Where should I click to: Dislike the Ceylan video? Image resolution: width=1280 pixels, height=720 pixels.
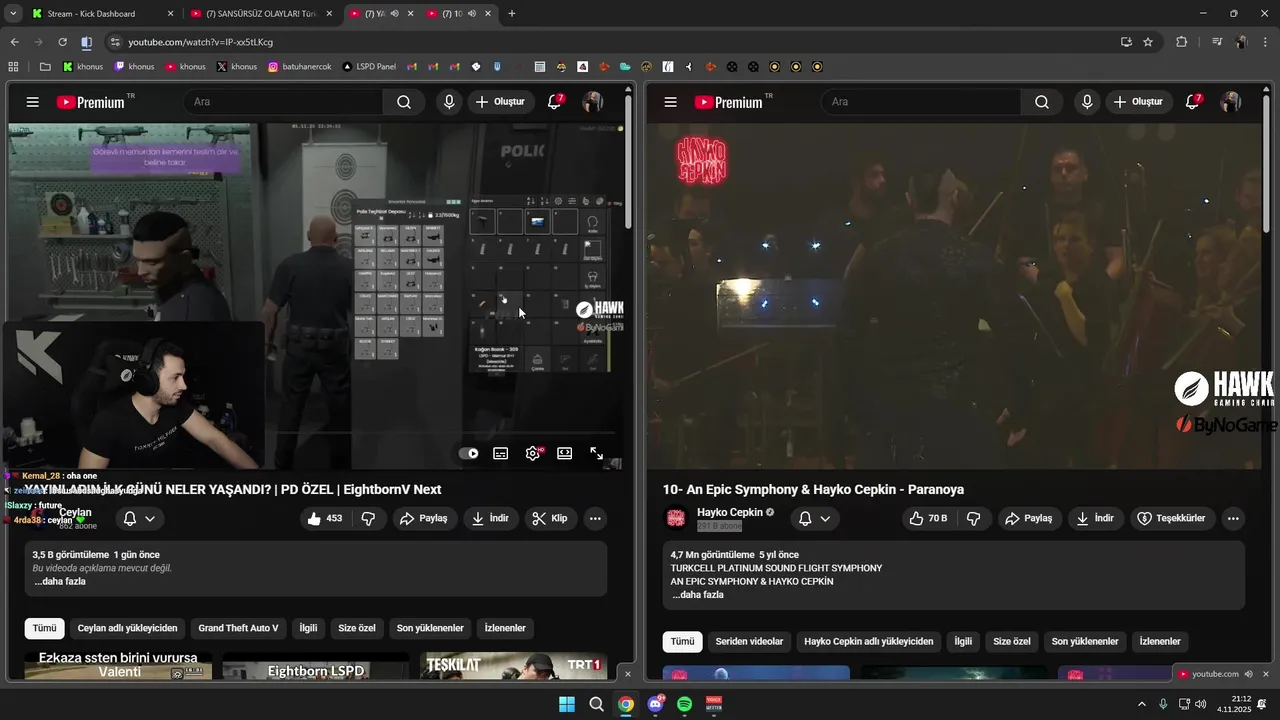click(x=368, y=518)
